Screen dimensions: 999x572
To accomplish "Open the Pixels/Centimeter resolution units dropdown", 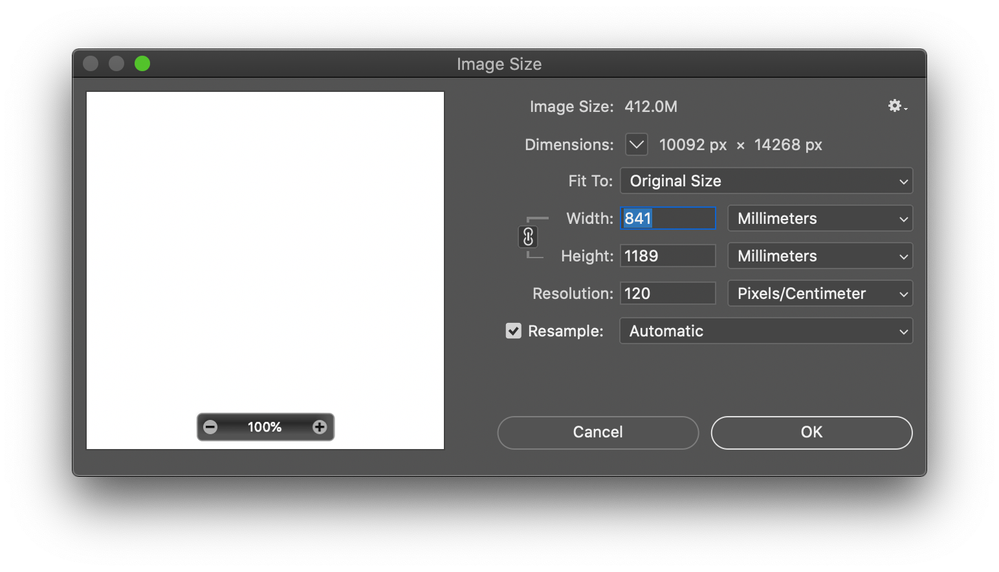I will 820,294.
